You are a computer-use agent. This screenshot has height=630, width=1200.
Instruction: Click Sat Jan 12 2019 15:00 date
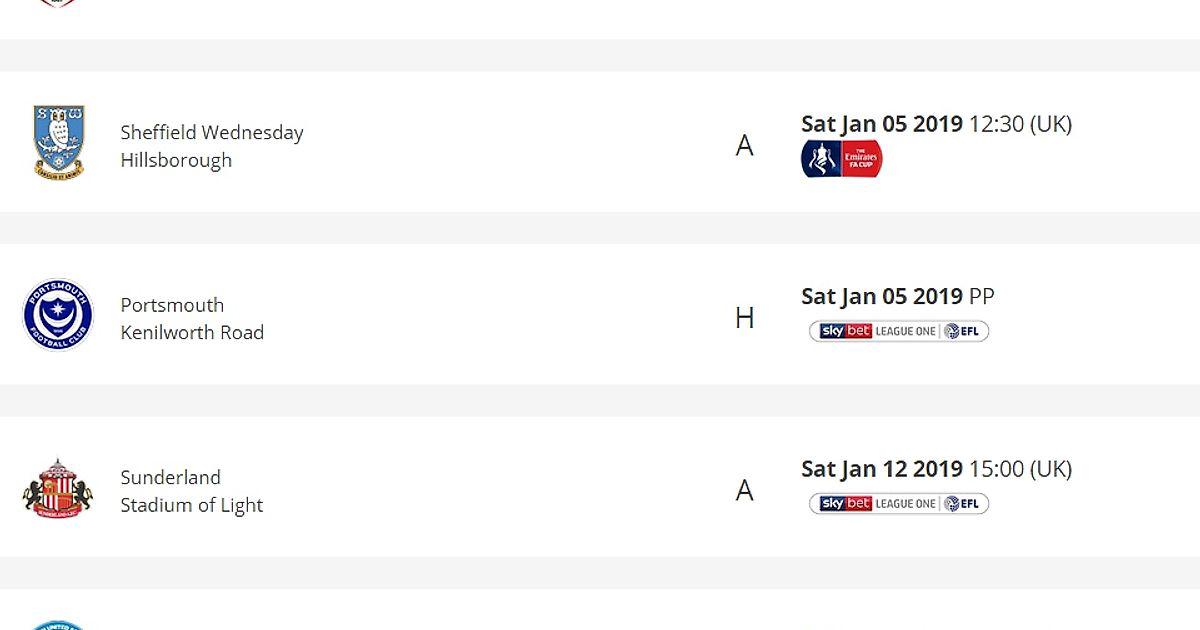[x=936, y=468]
